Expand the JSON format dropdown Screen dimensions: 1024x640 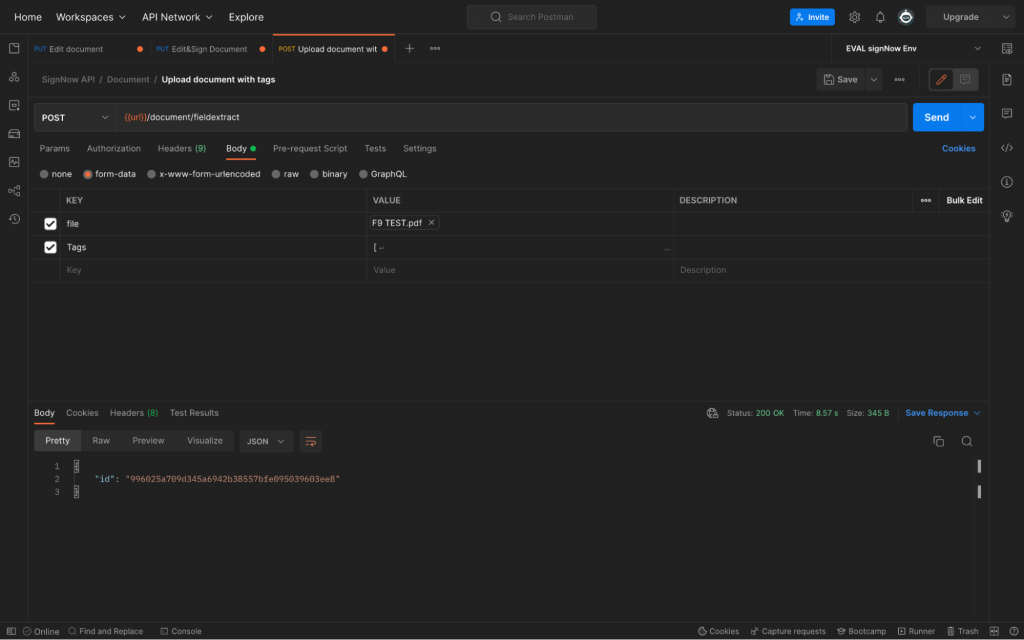point(266,441)
